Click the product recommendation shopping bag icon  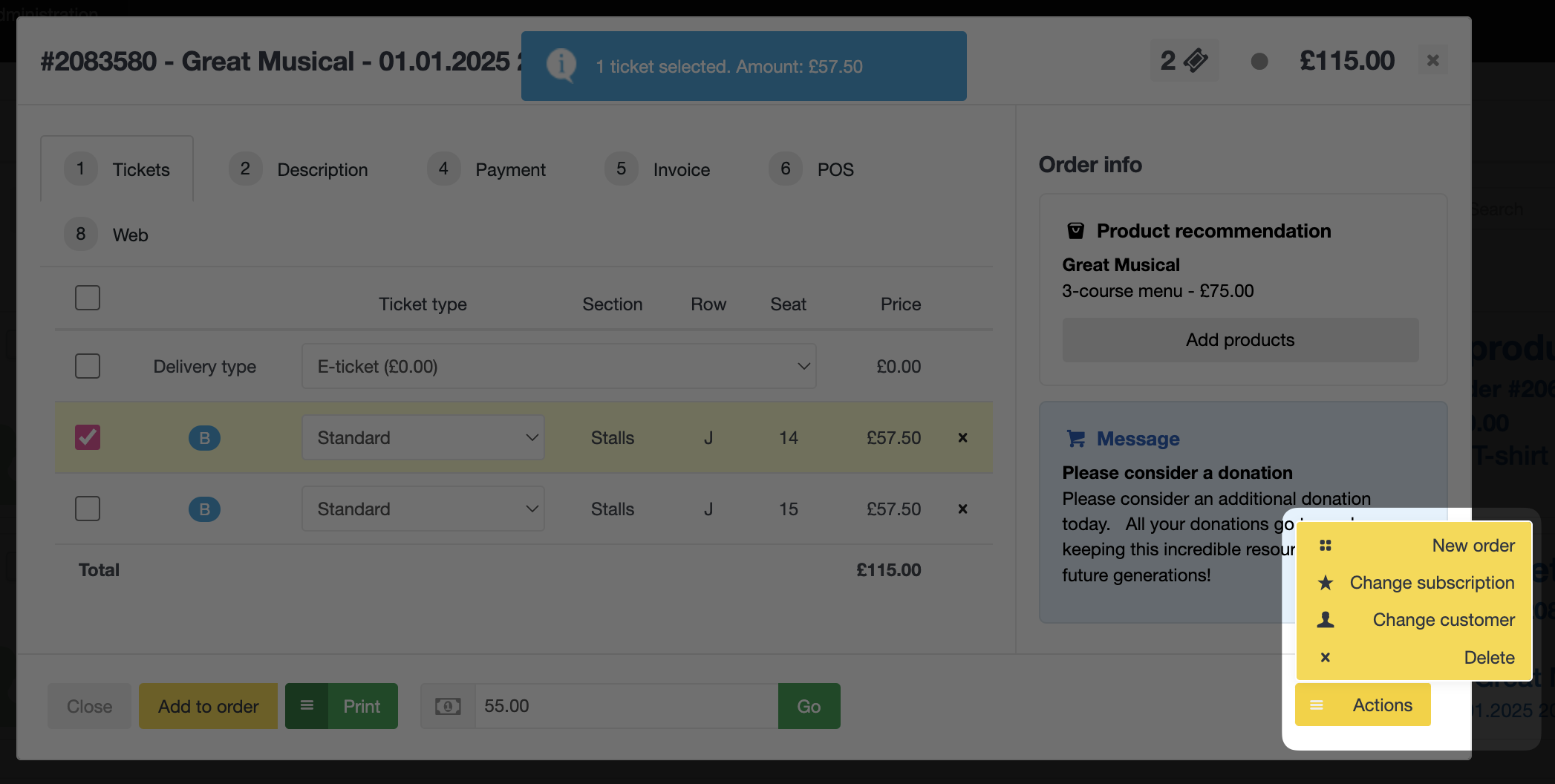(x=1075, y=231)
